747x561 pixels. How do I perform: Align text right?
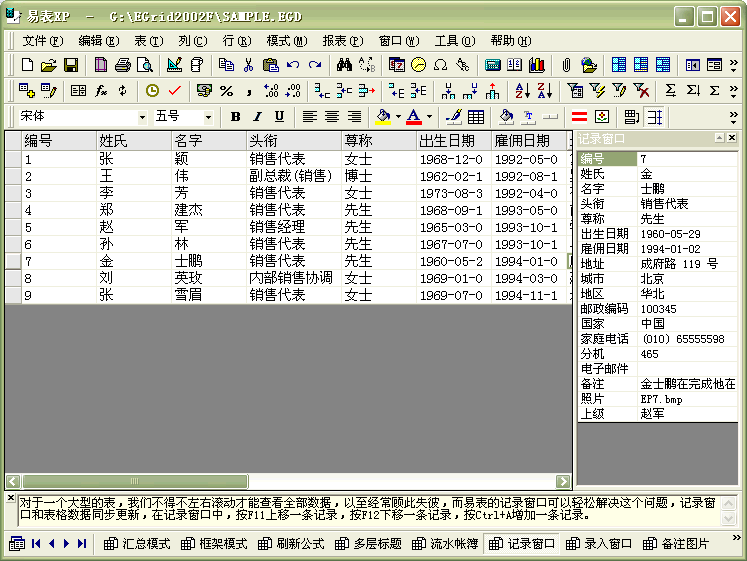tap(354, 117)
